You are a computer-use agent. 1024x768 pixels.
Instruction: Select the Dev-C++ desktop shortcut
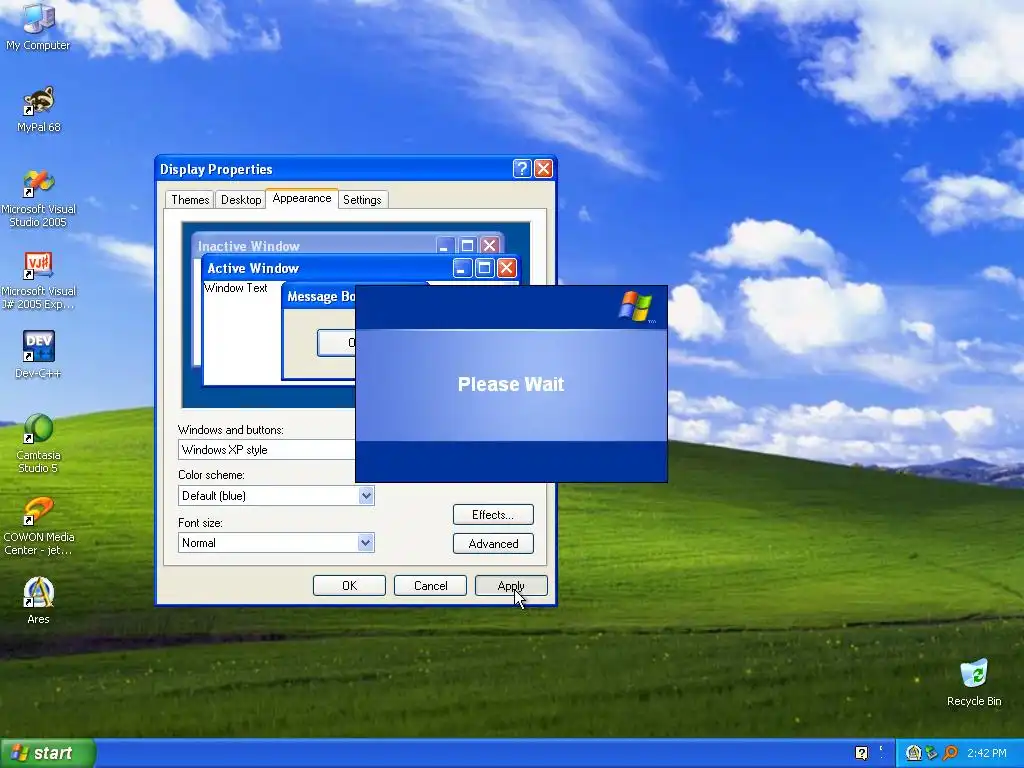point(39,355)
